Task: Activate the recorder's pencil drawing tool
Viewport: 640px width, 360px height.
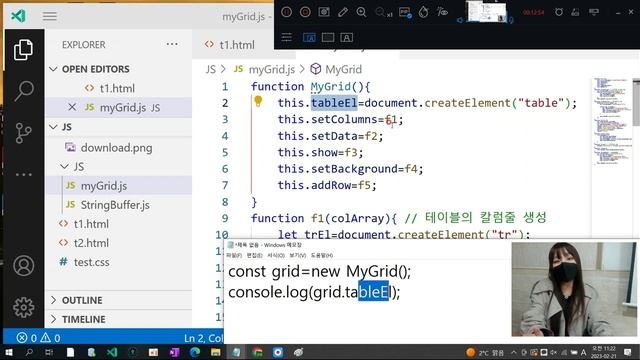Action: coord(342,12)
